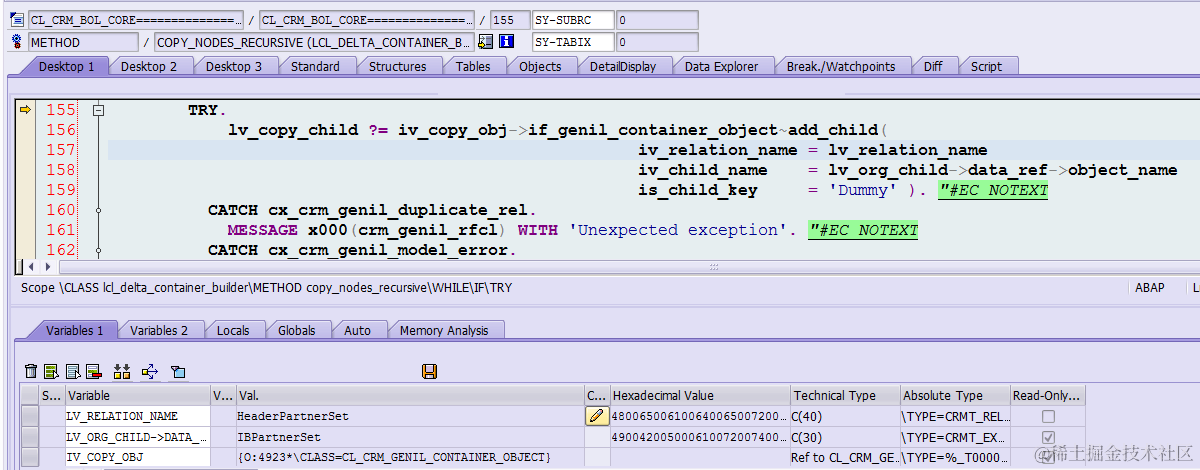Click the SY-SUBRC value field
Screen dimensions: 1200x470
(x=657, y=19)
